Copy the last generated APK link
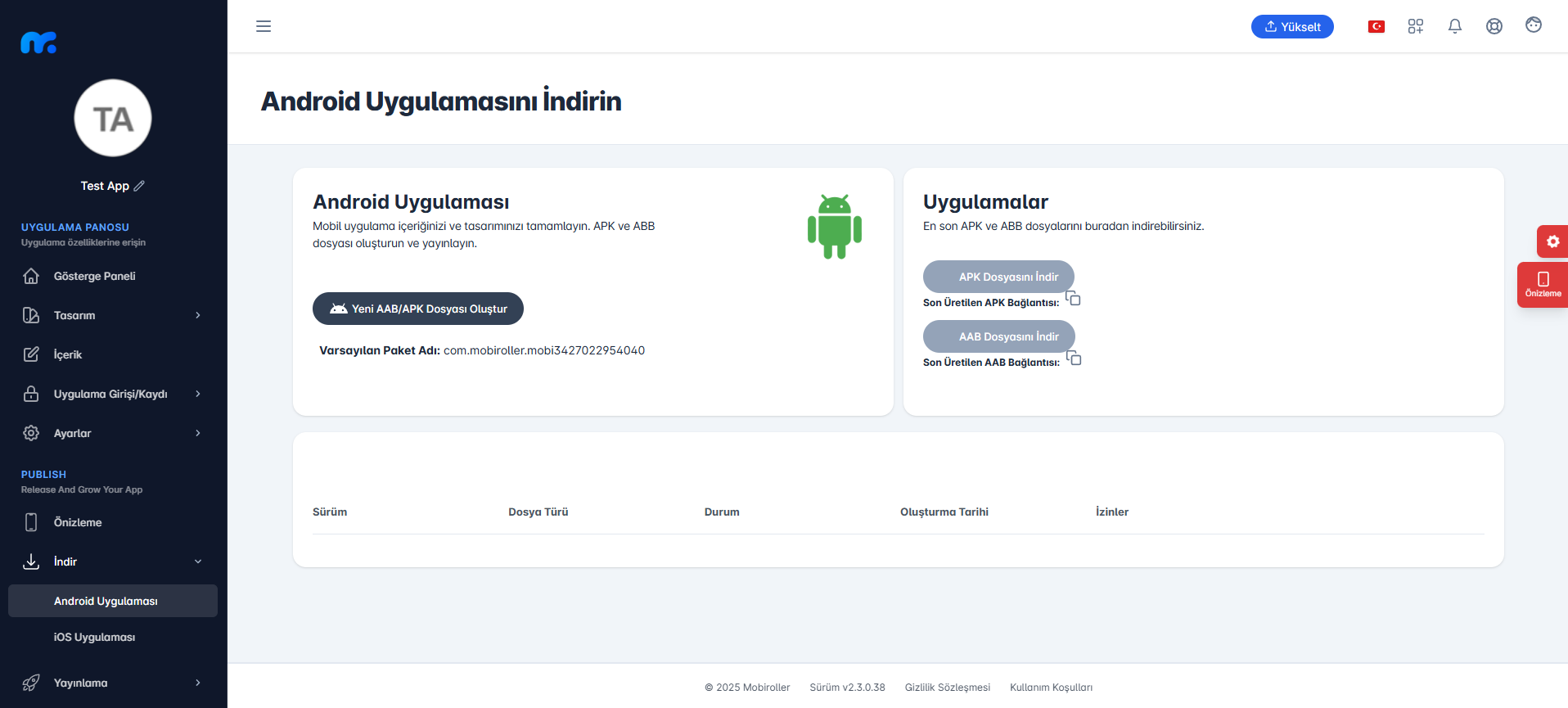1568x708 pixels. [1073, 299]
